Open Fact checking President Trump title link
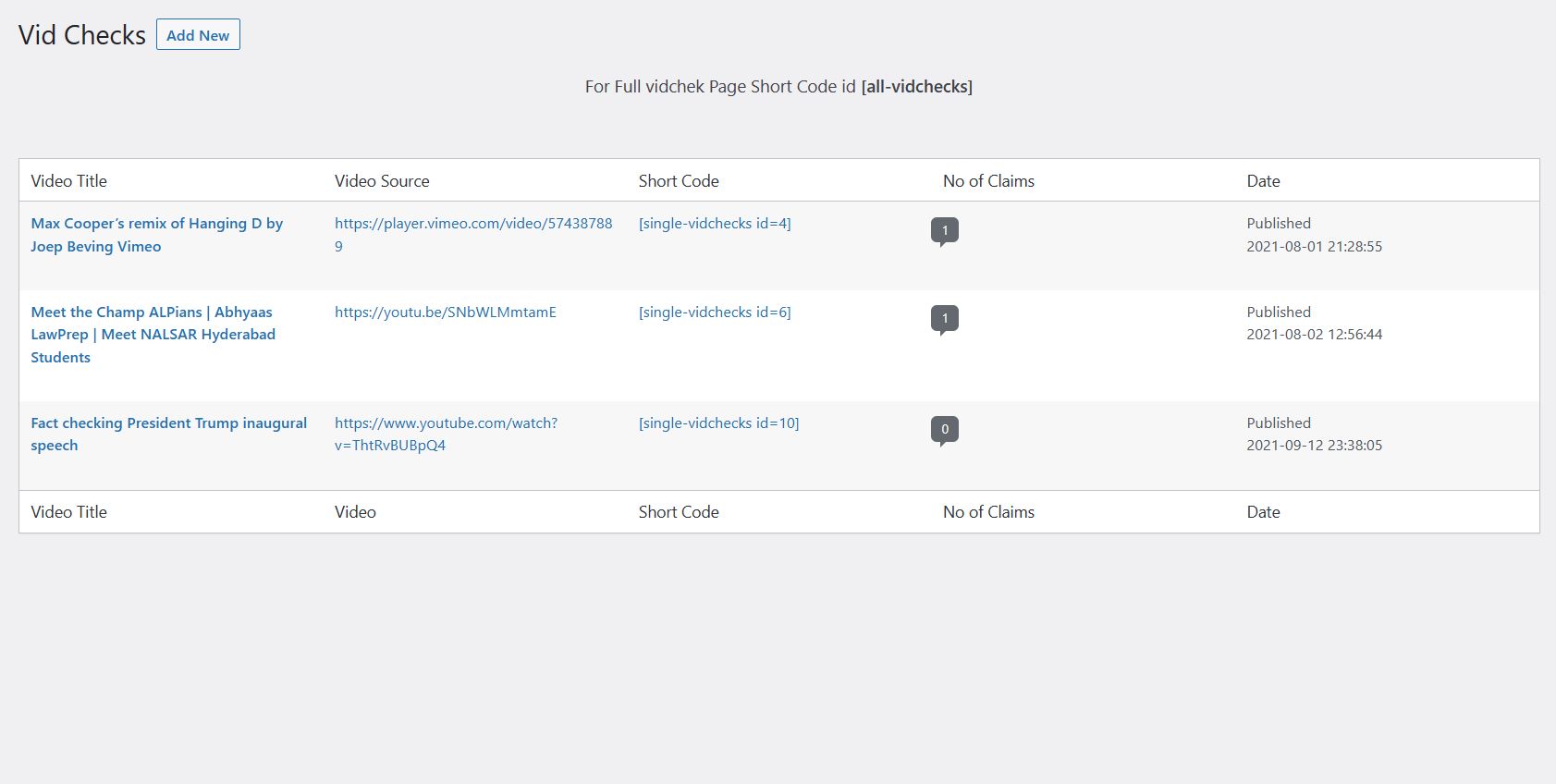 [x=168, y=434]
